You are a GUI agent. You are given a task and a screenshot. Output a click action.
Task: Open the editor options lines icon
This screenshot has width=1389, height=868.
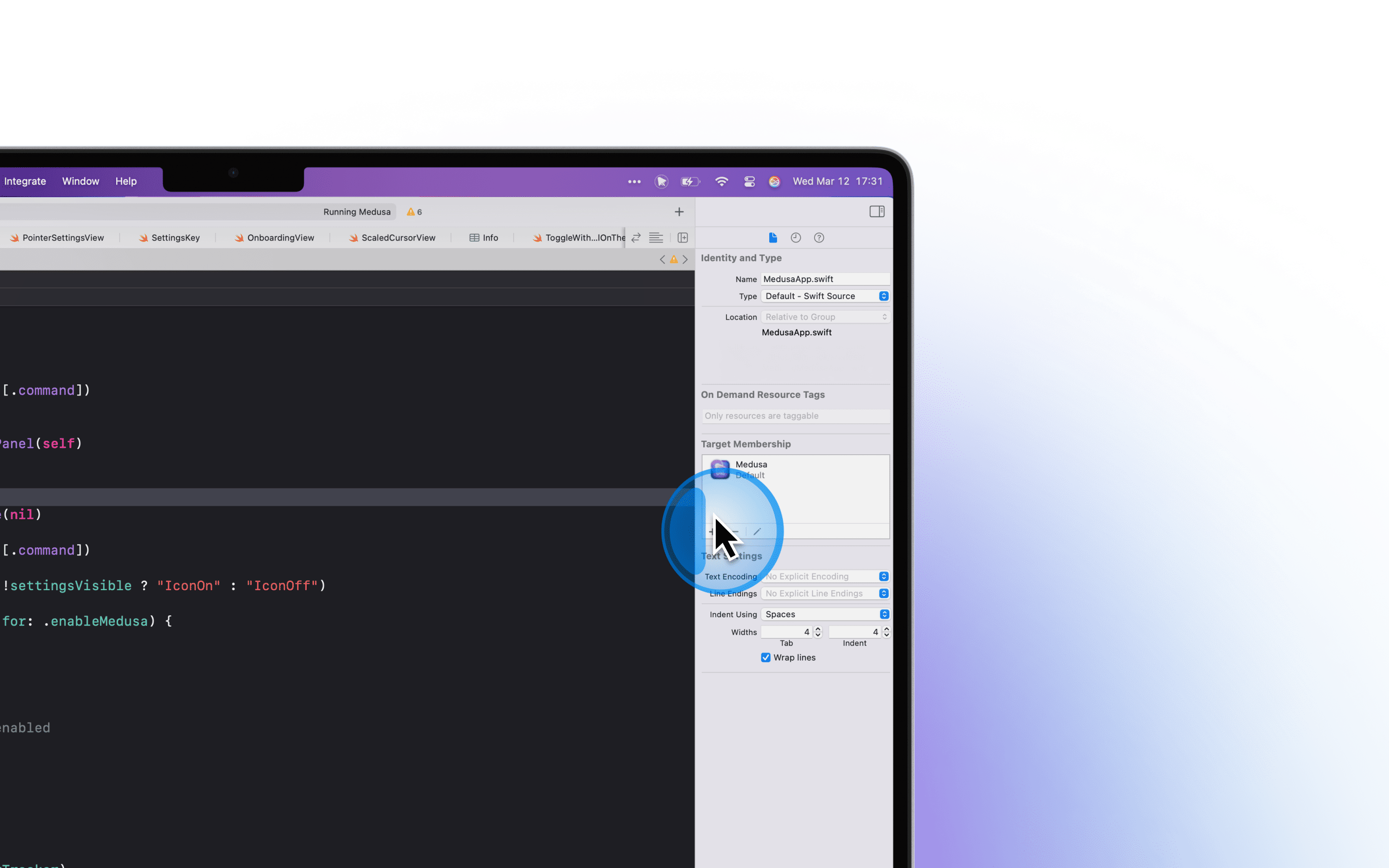click(656, 238)
